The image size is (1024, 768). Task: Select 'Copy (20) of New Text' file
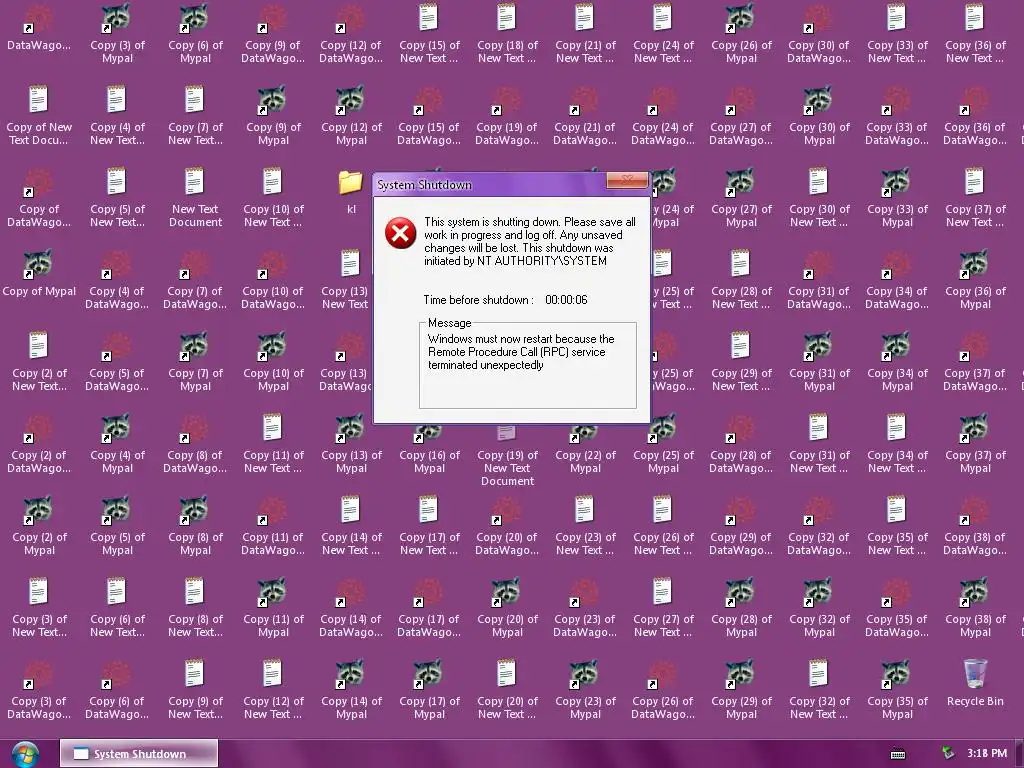coord(507,690)
